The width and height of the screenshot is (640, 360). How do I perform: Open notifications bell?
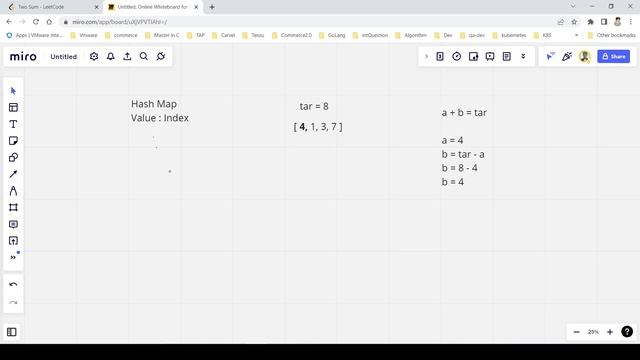pos(111,56)
